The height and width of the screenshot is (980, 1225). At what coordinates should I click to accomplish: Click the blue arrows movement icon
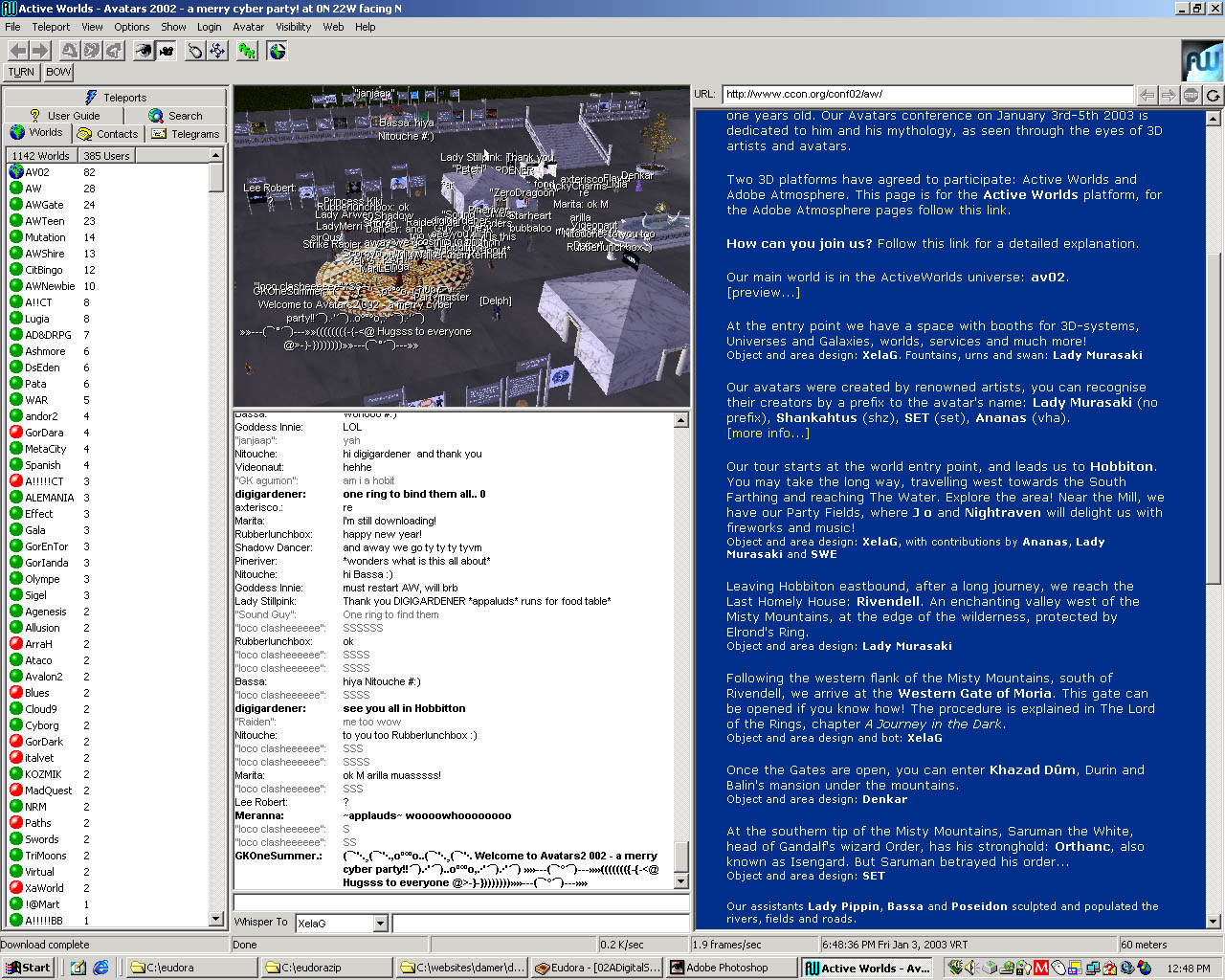pyautogui.click(x=218, y=51)
